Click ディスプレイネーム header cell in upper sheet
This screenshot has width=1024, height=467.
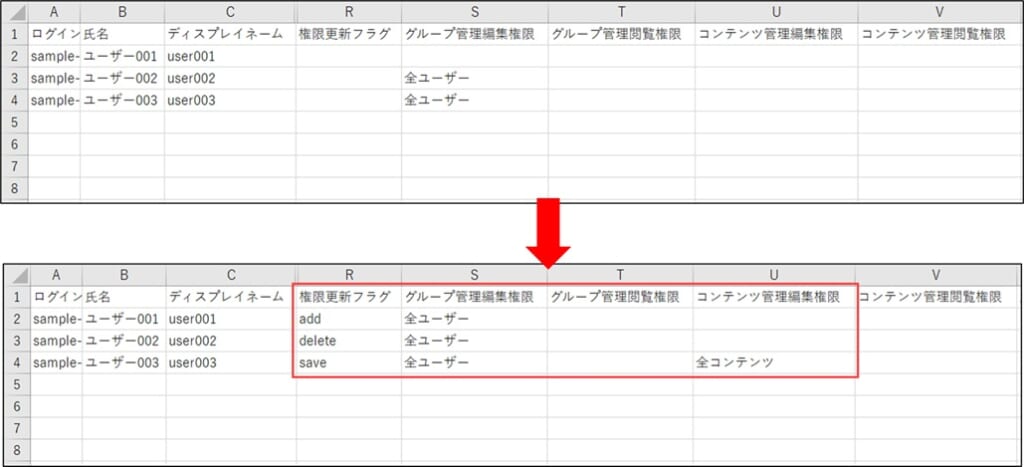[230, 34]
